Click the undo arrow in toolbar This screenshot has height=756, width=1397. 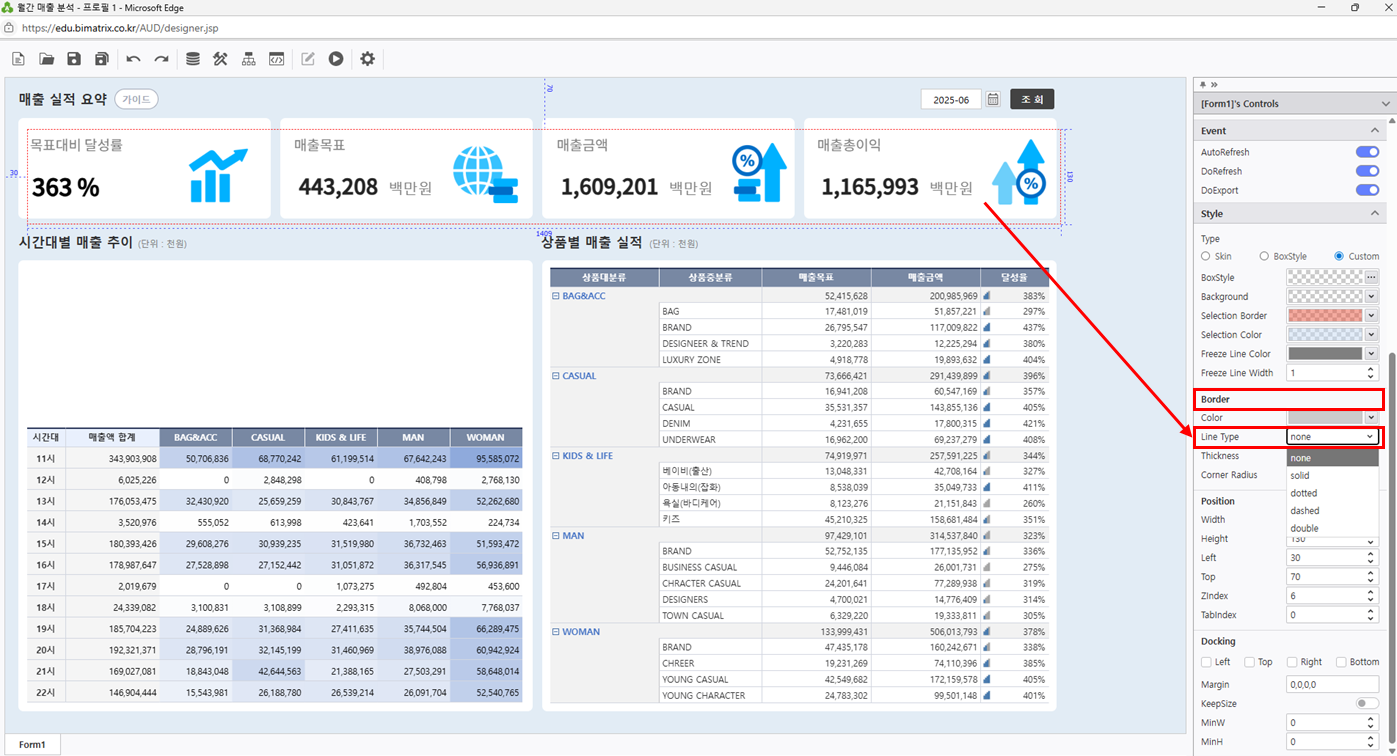point(133,59)
